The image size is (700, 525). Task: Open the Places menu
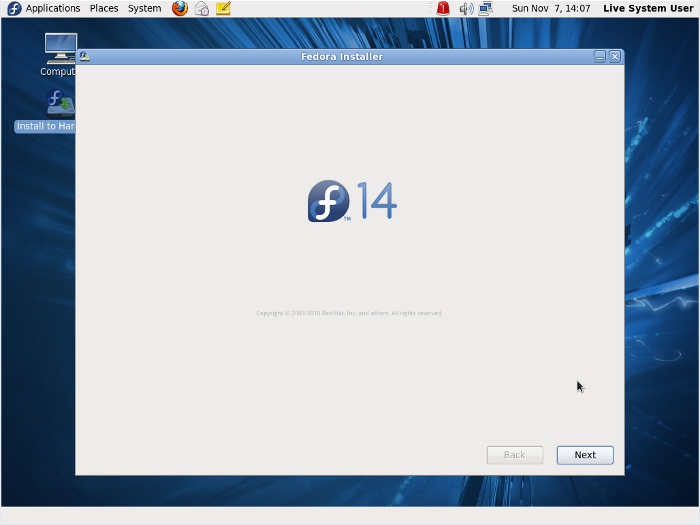pos(104,8)
